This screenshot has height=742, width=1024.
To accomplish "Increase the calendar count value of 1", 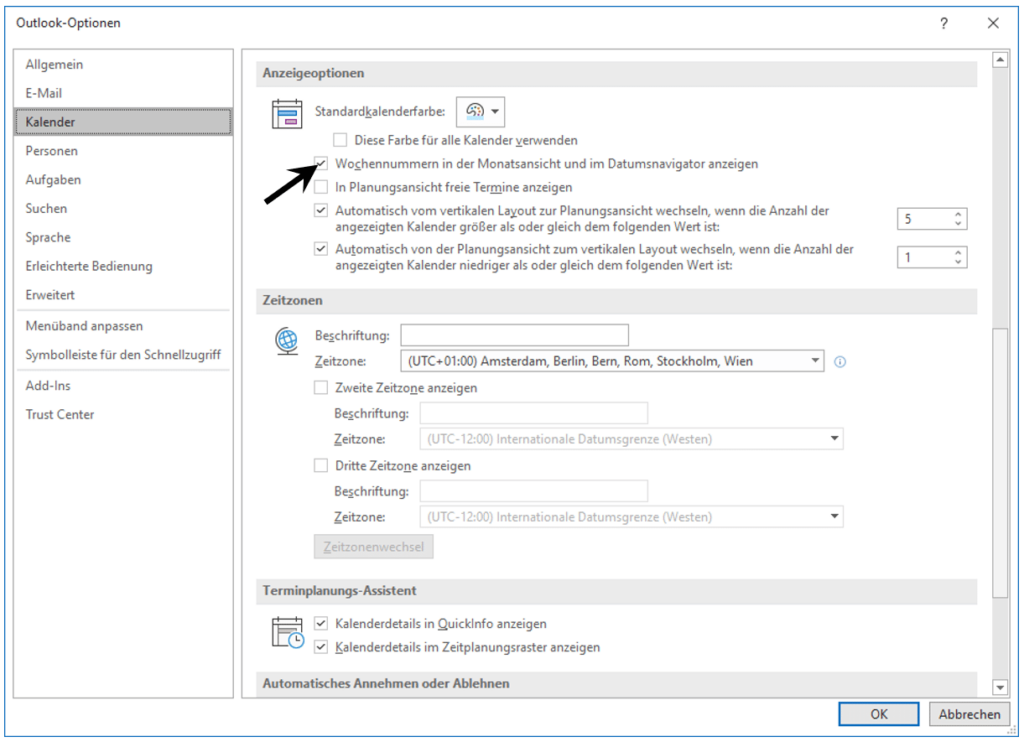I will pos(957,252).
